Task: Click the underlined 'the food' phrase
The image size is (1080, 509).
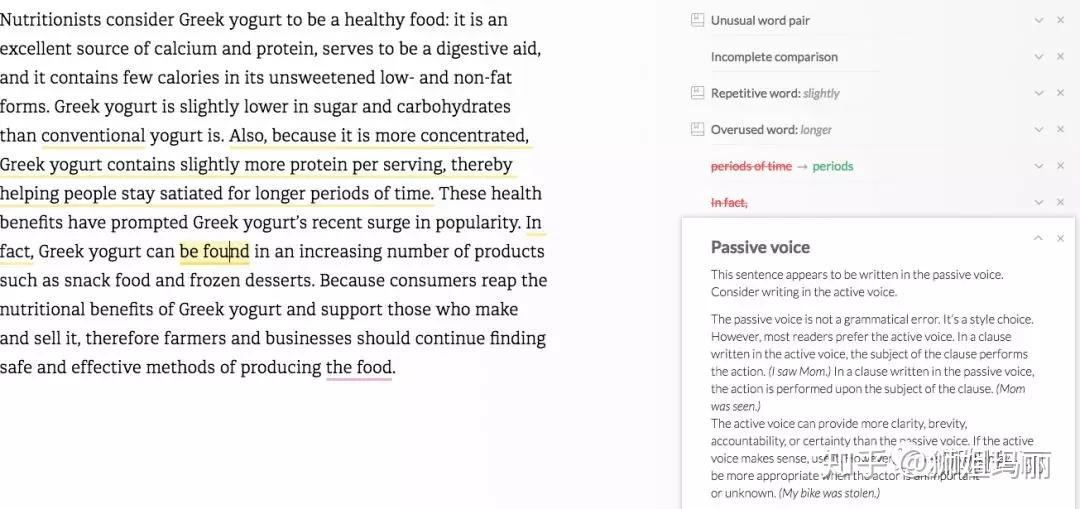Action: [x=358, y=367]
